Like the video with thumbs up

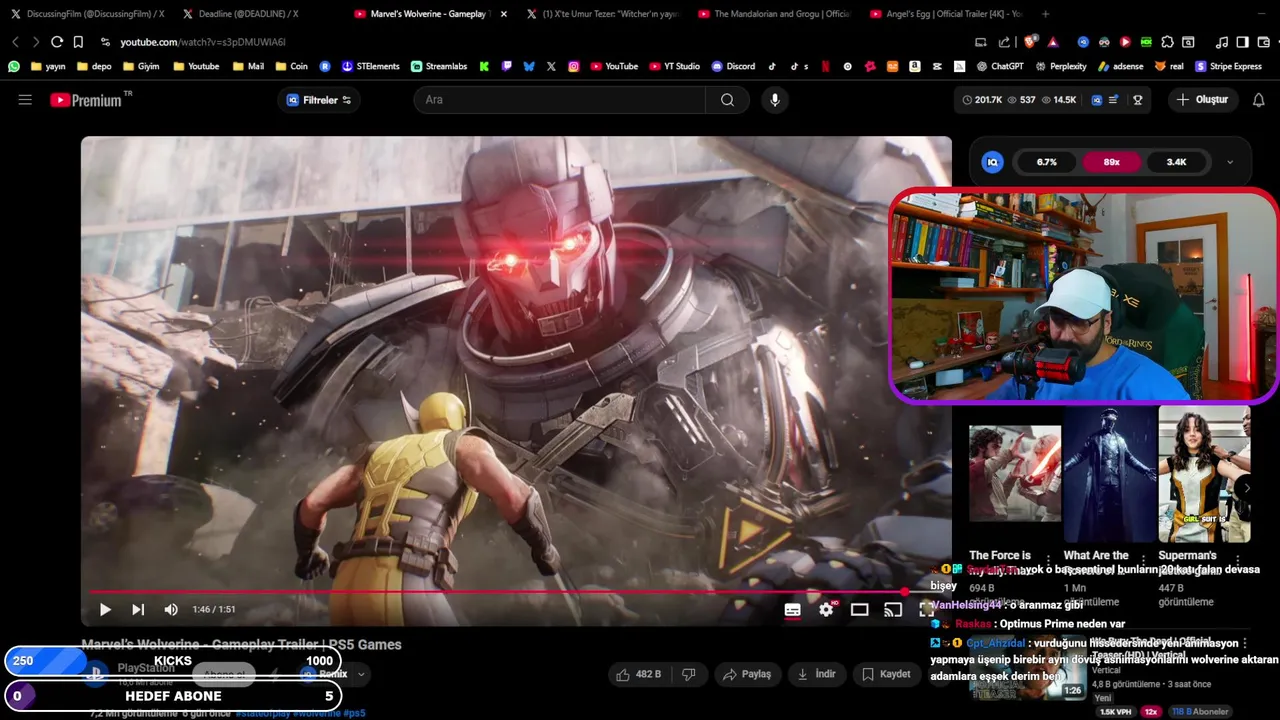pyautogui.click(x=638, y=674)
